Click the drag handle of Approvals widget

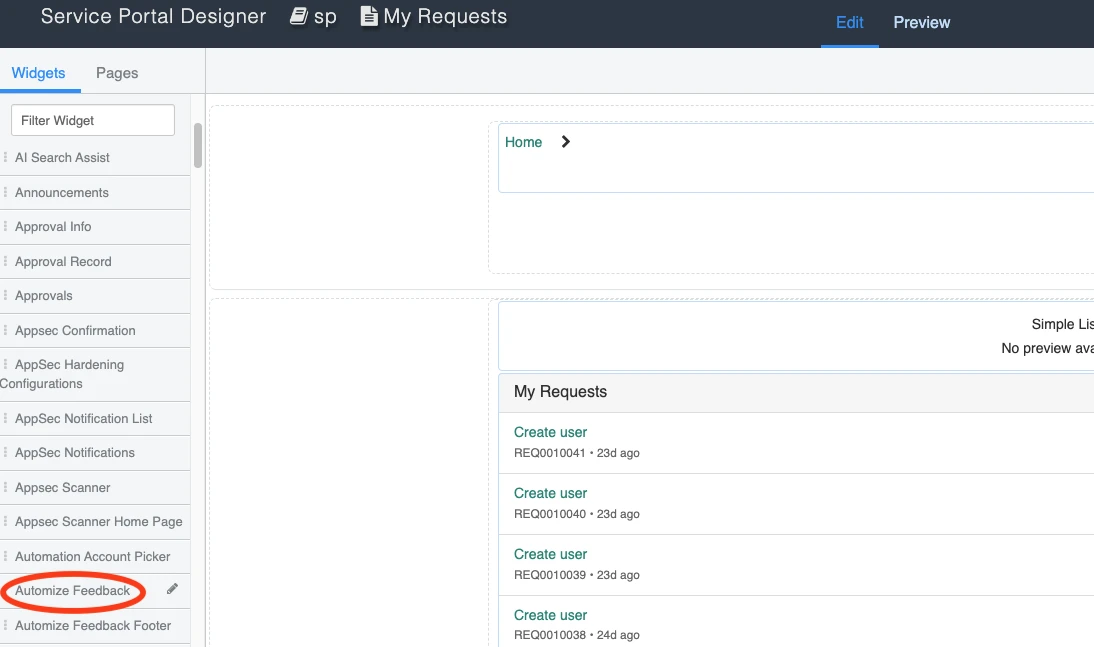click(6, 296)
